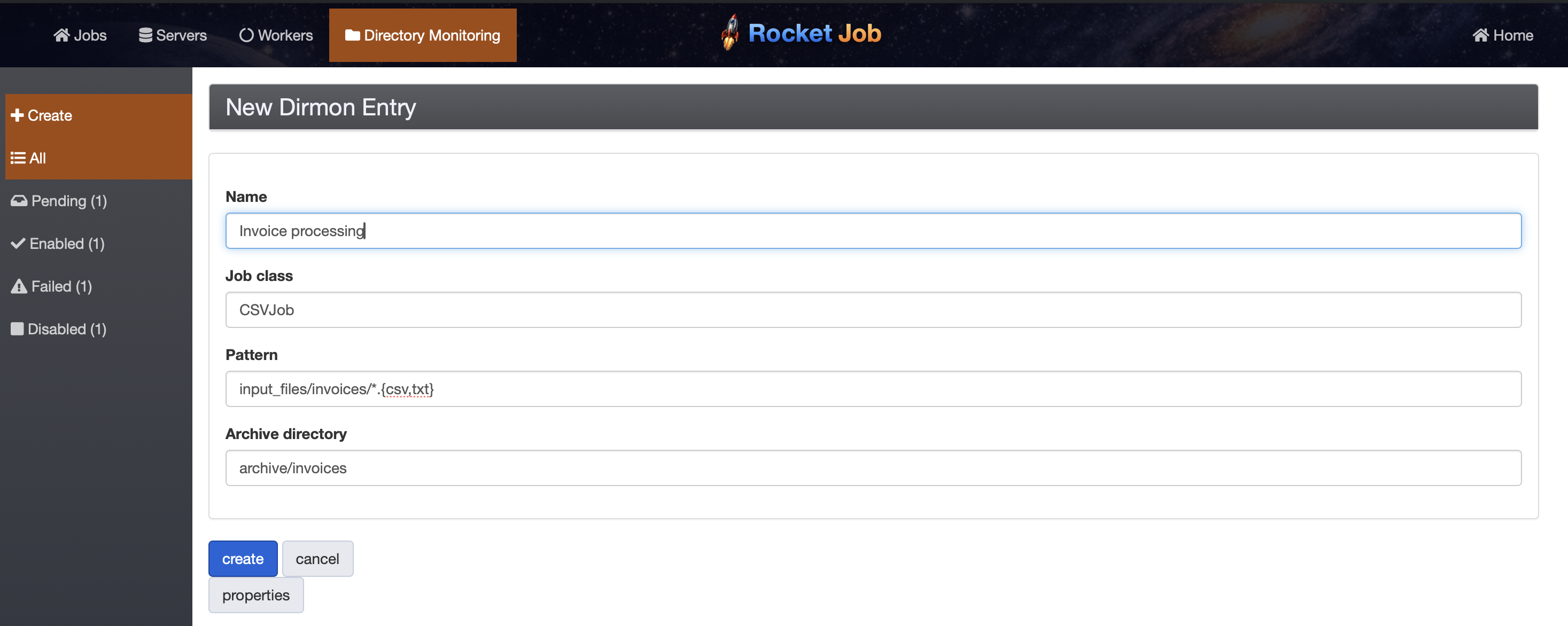1568x626 pixels.
Task: Click the properties button
Action: 257,595
